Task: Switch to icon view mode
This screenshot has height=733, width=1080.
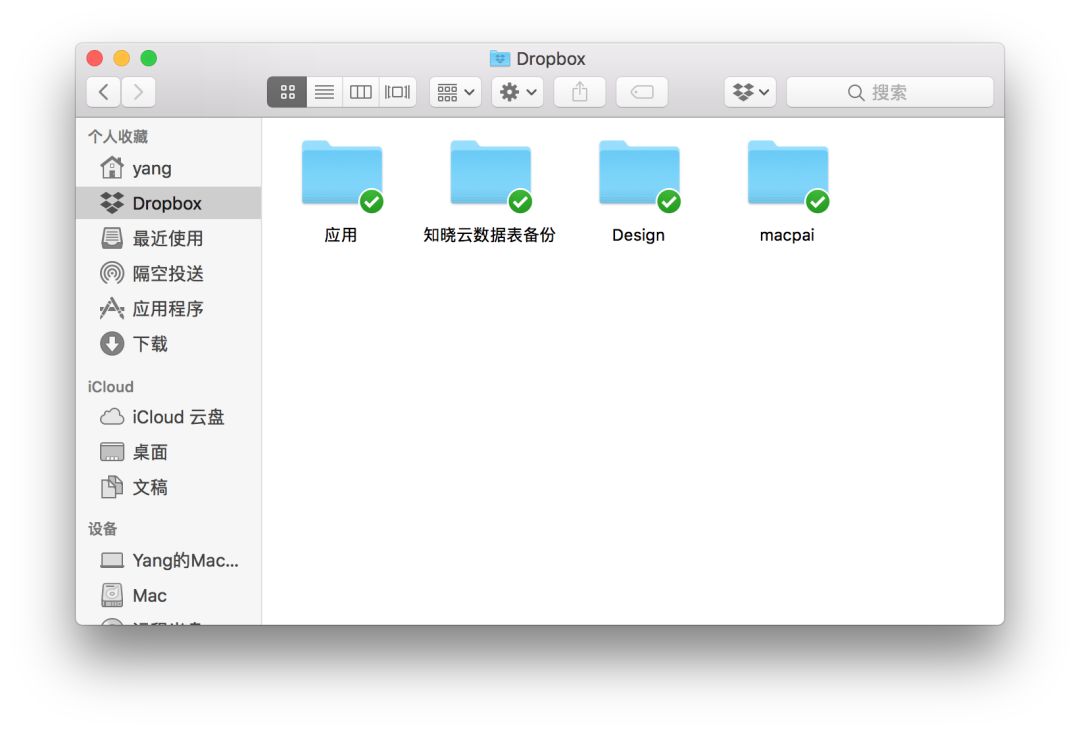Action: 287,92
